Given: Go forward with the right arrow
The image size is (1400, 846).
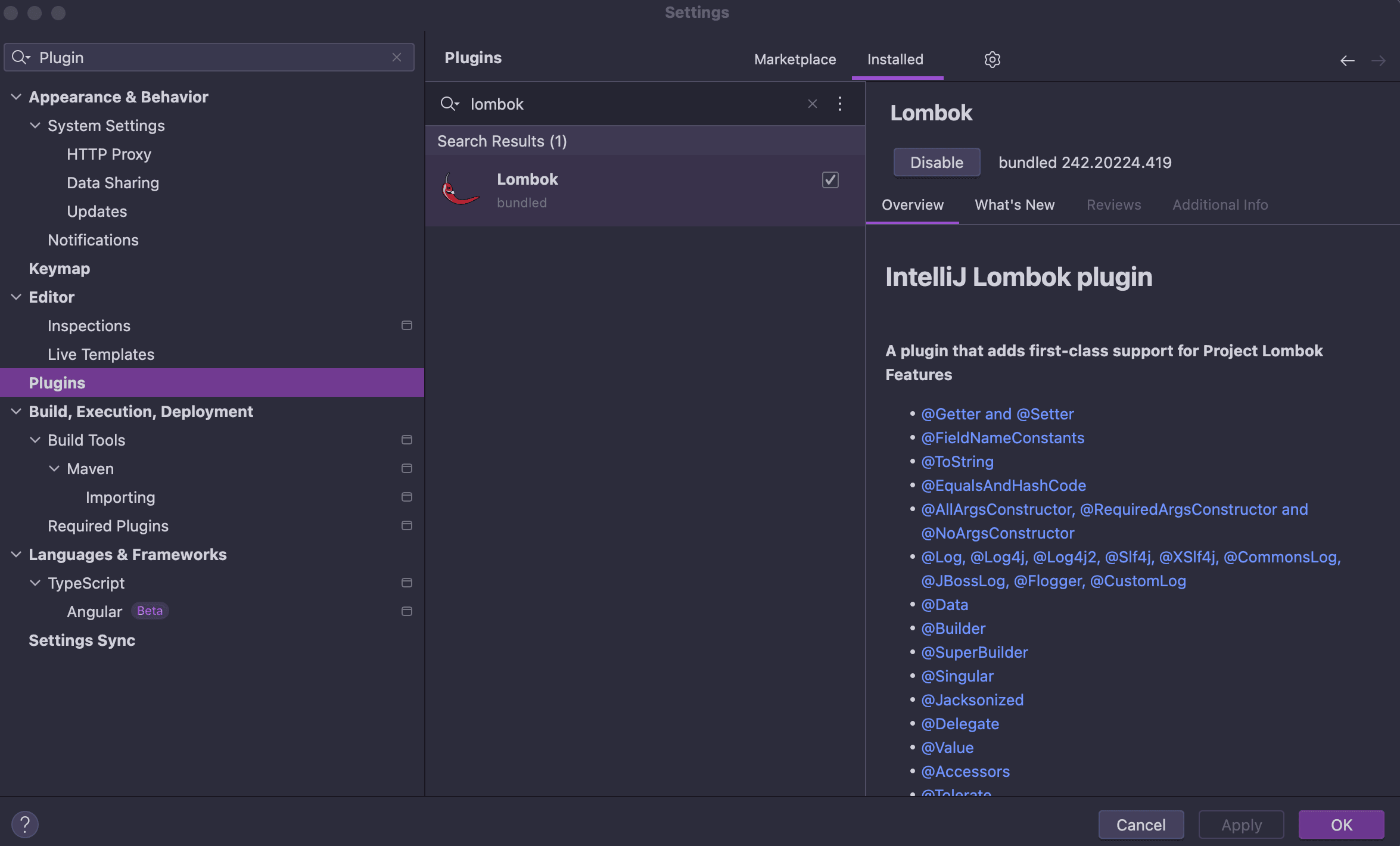Looking at the screenshot, I should coord(1378,60).
